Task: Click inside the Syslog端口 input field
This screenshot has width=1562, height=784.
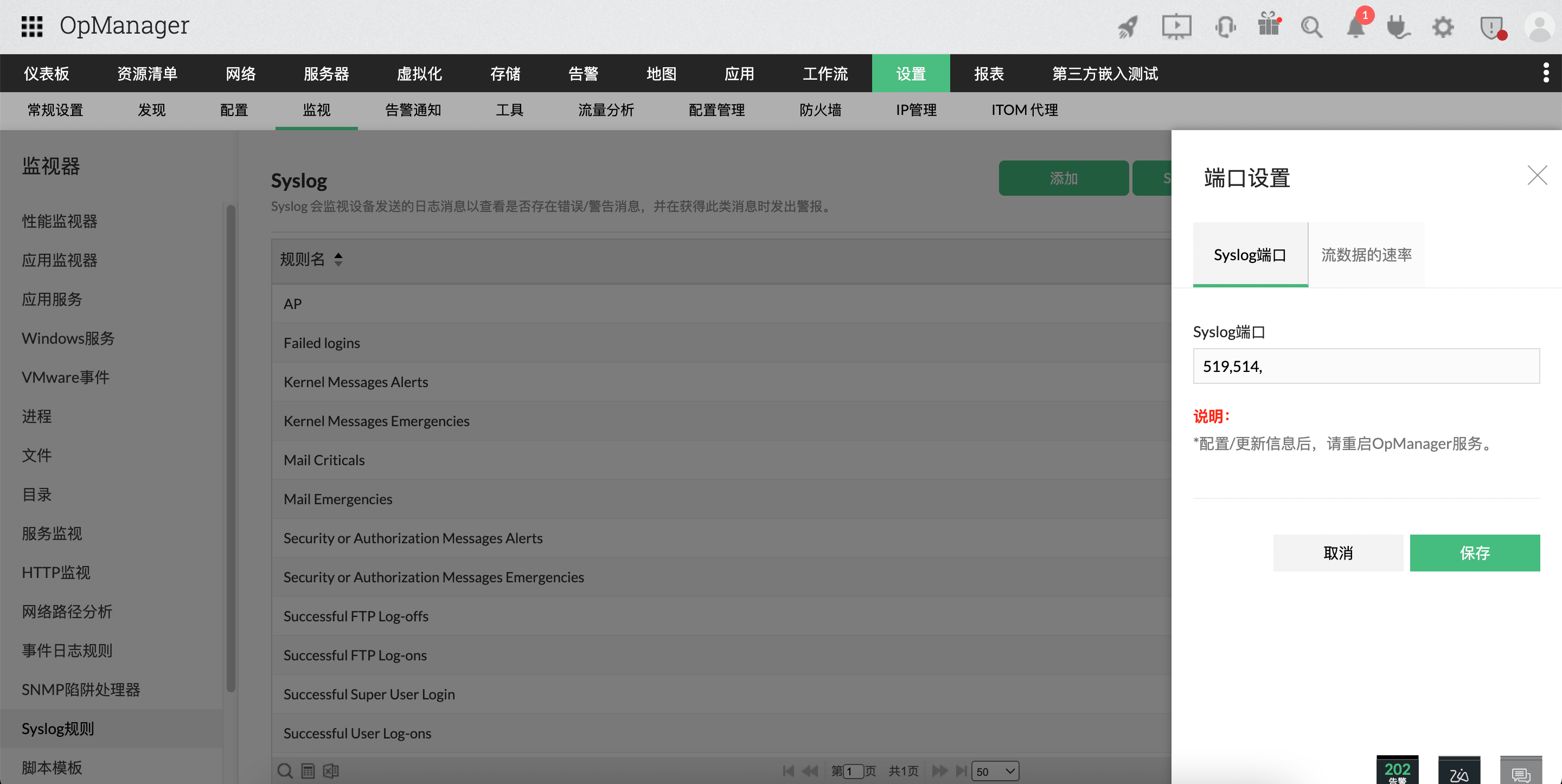Action: click(x=1366, y=366)
